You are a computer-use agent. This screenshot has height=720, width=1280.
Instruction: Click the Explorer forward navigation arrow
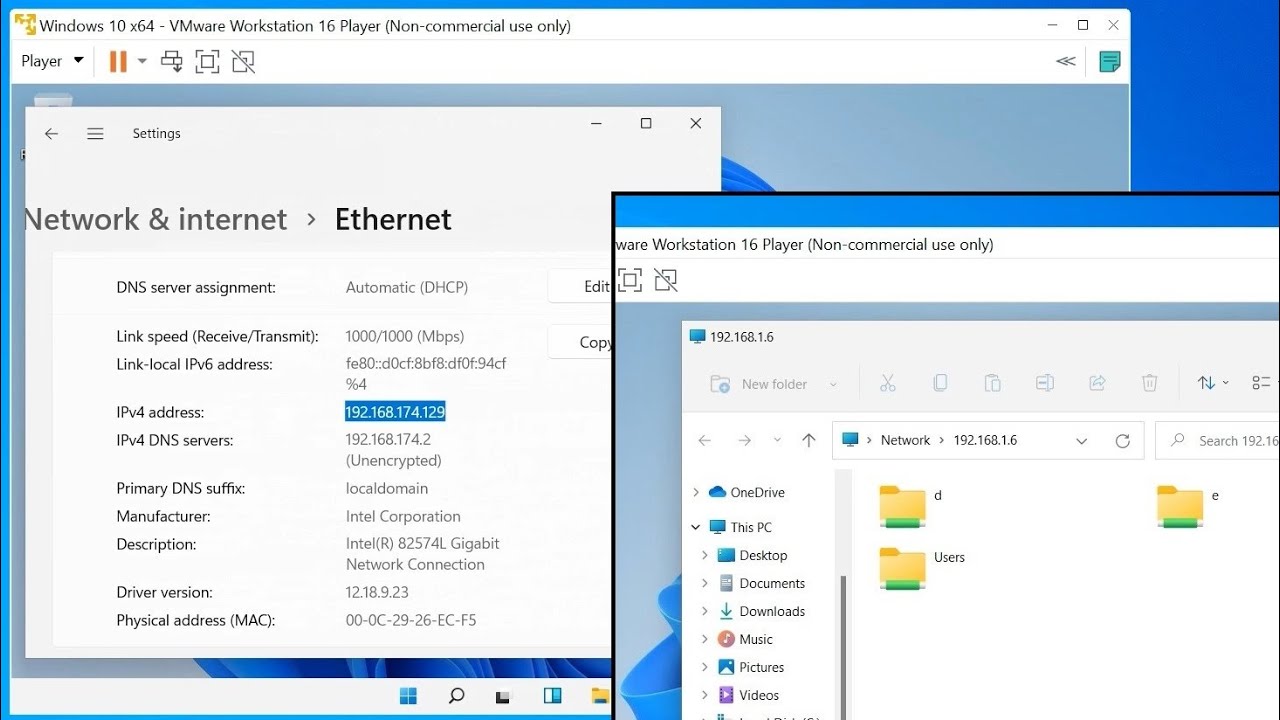pos(744,440)
